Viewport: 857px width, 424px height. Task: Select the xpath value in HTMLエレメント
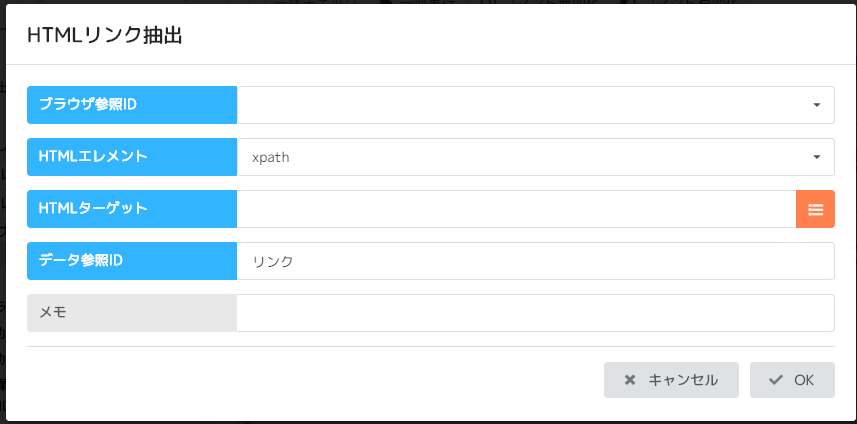tap(271, 157)
